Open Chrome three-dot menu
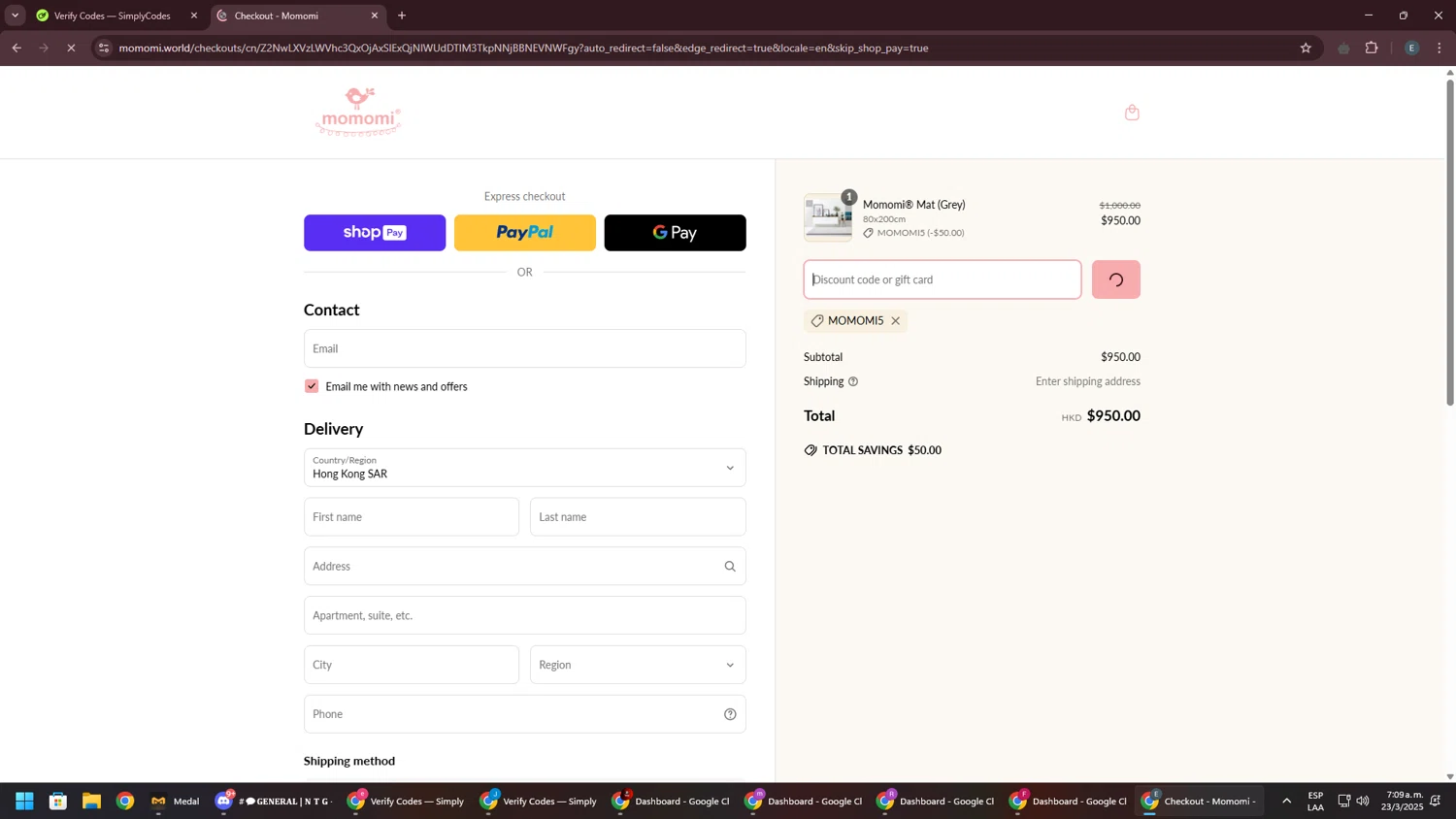The width and height of the screenshot is (1456, 819). (1439, 48)
